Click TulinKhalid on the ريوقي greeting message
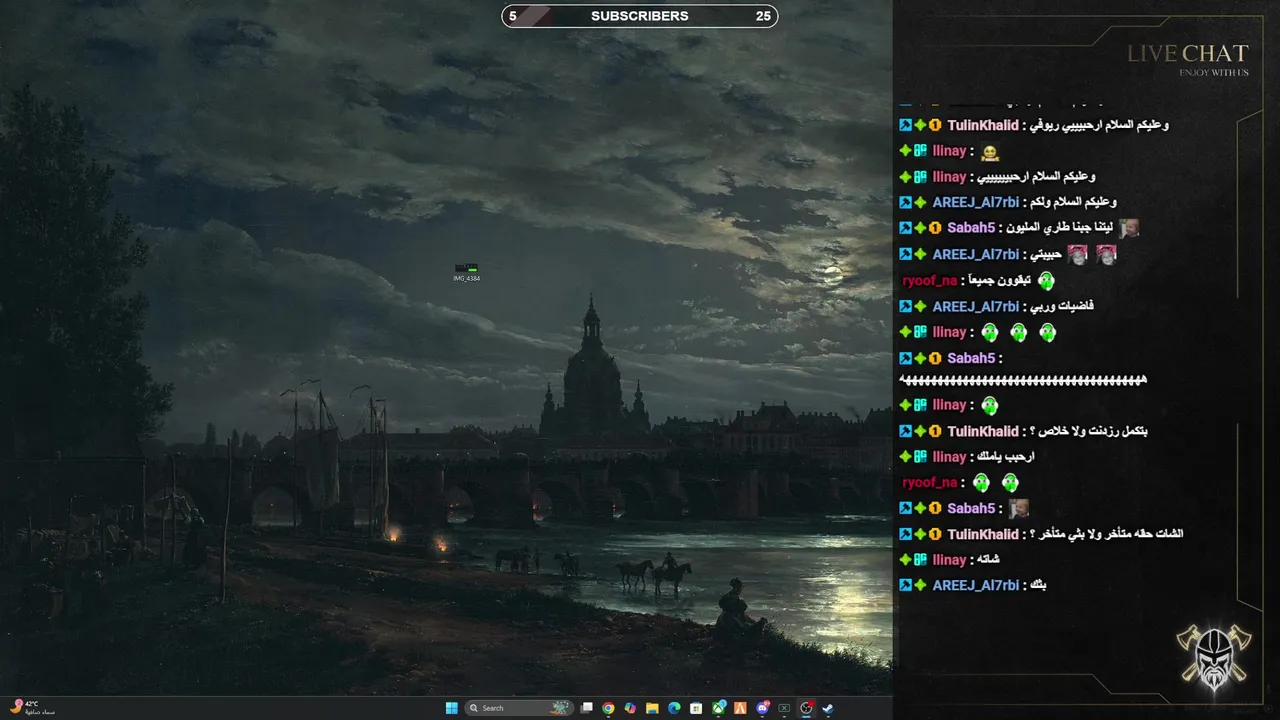 pyautogui.click(x=983, y=125)
